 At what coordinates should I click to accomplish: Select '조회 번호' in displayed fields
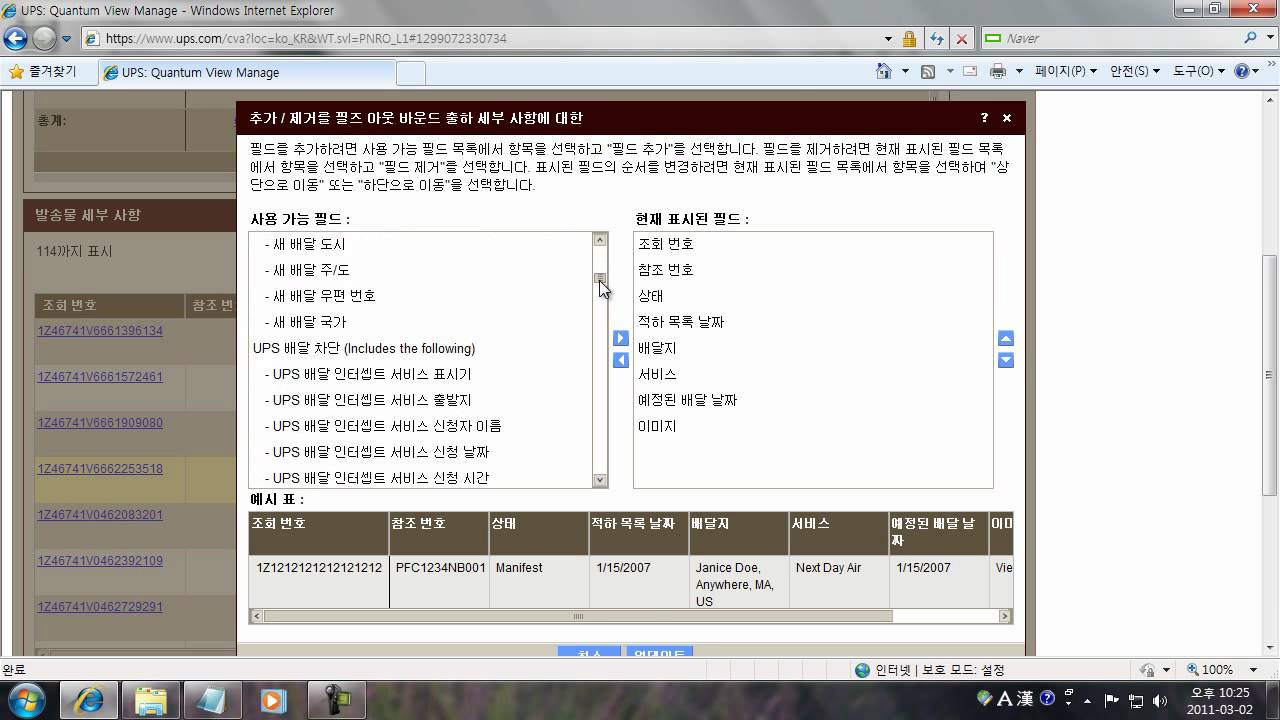point(666,244)
